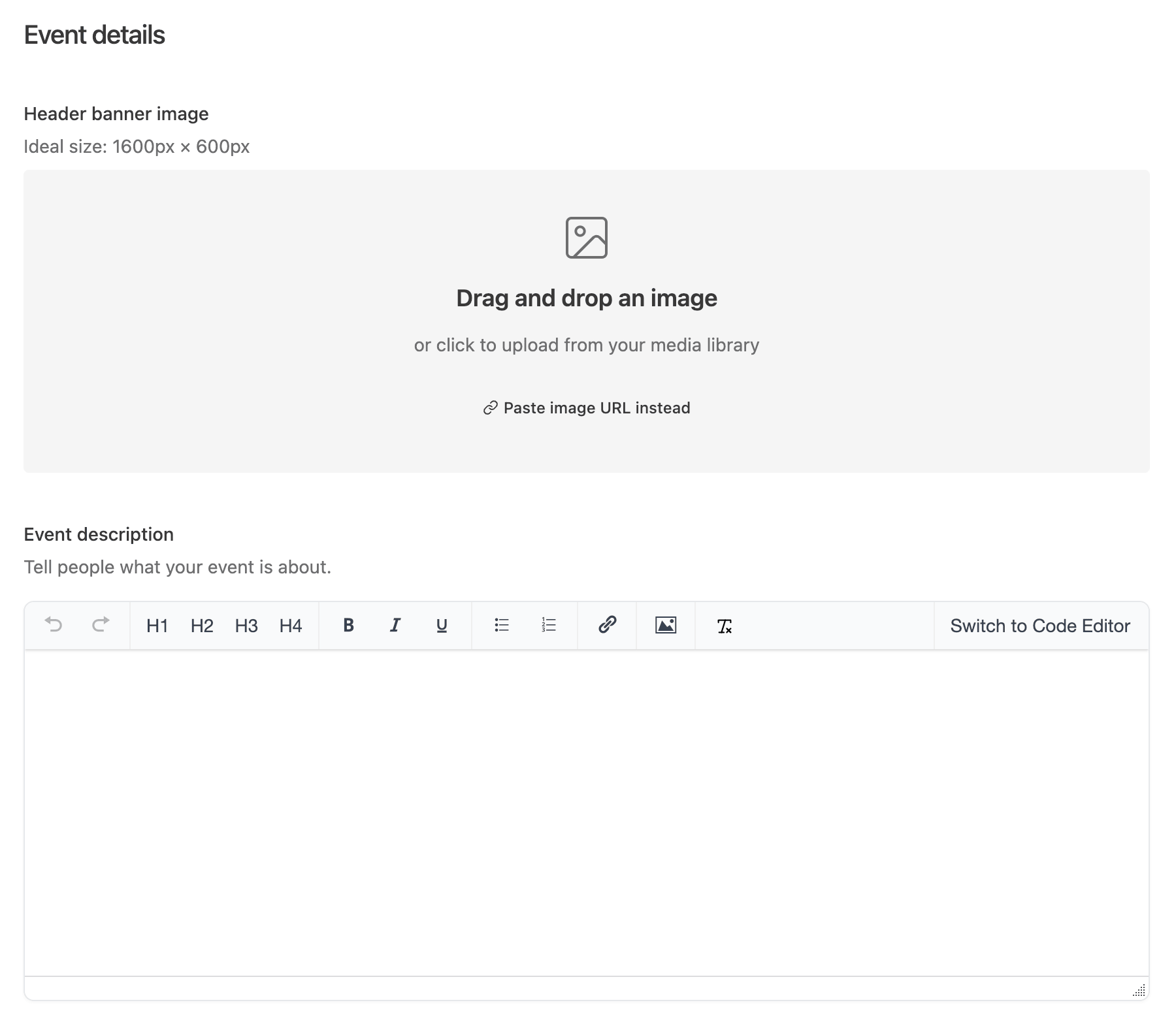1176x1024 pixels.
Task: Apply H2 heading format
Action: 202,626
